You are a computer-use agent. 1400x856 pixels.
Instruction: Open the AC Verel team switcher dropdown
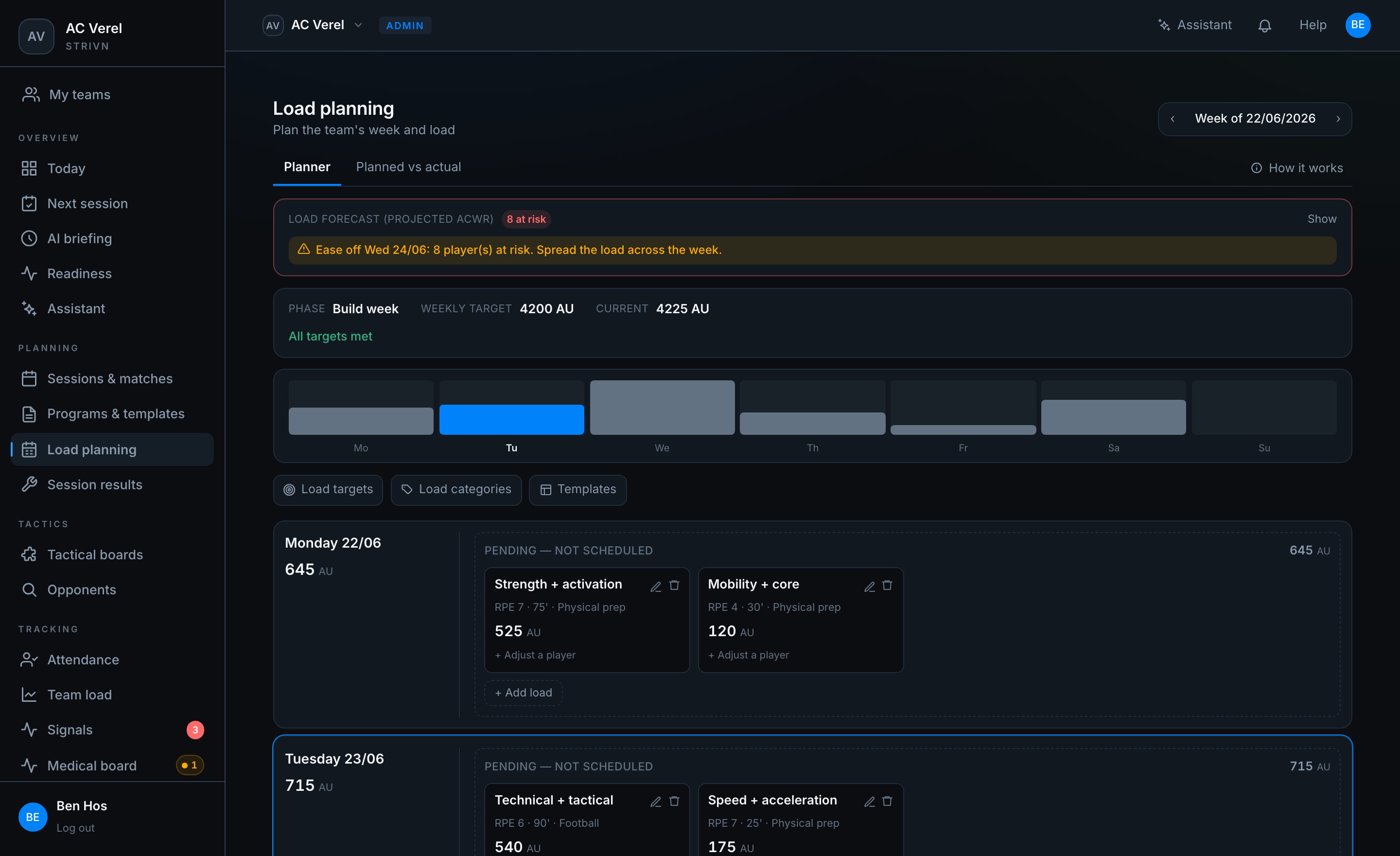(313, 25)
